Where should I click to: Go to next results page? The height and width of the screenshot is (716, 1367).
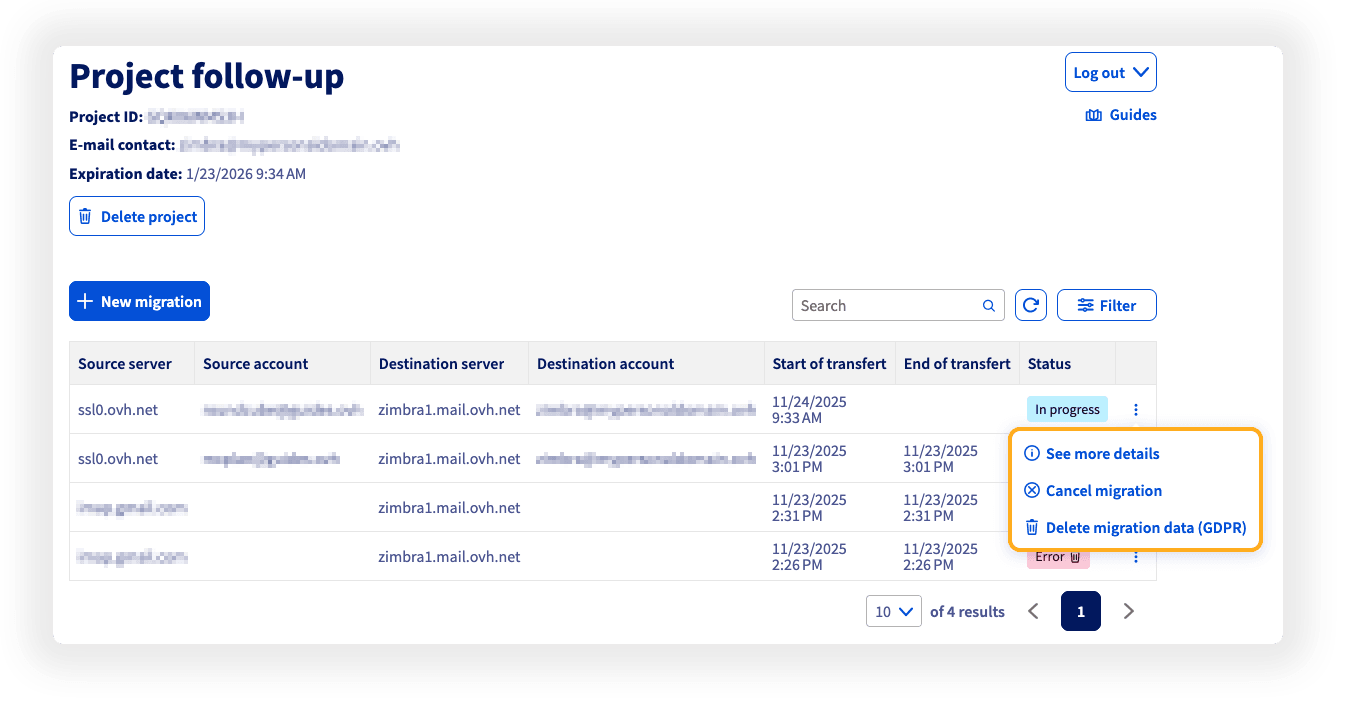[x=1128, y=611]
